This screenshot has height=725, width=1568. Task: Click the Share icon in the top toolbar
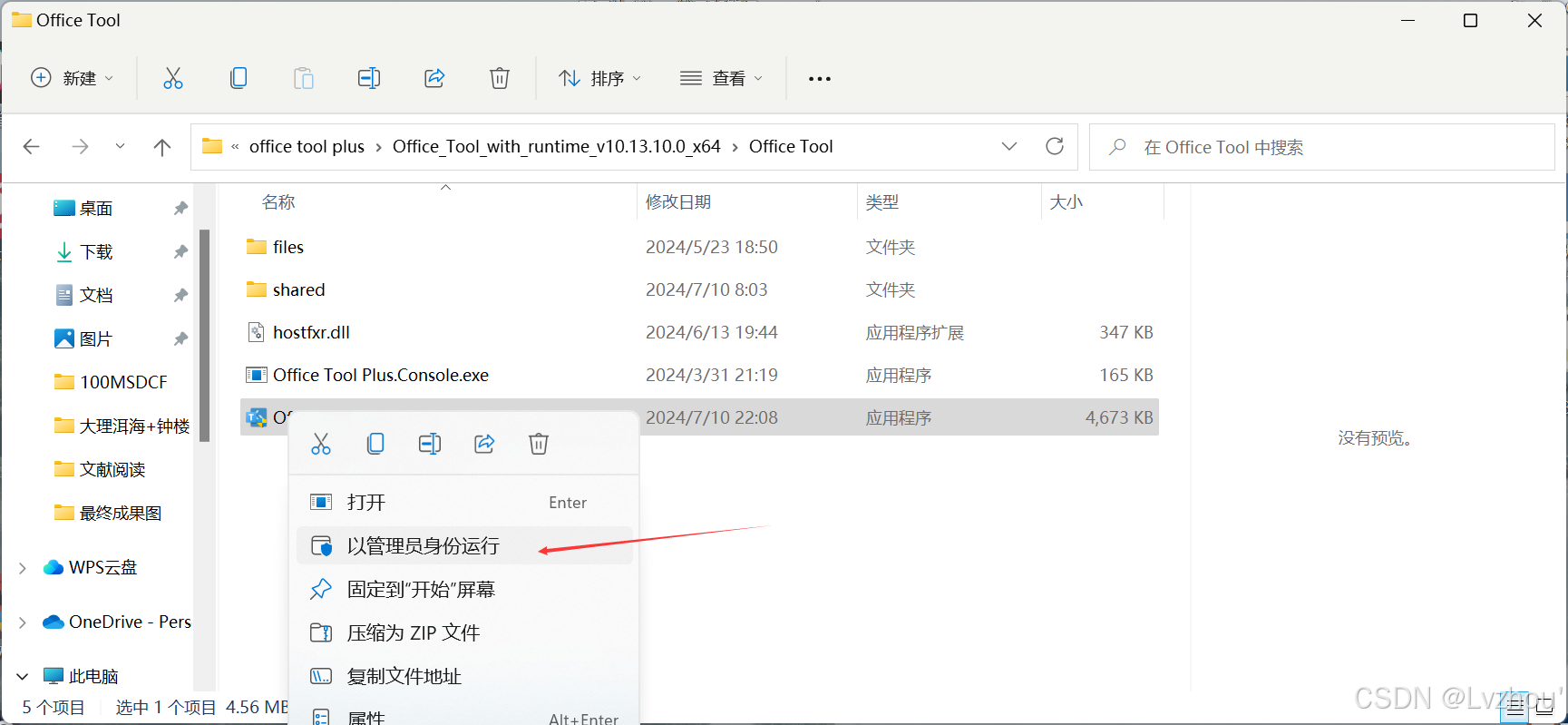click(x=434, y=79)
